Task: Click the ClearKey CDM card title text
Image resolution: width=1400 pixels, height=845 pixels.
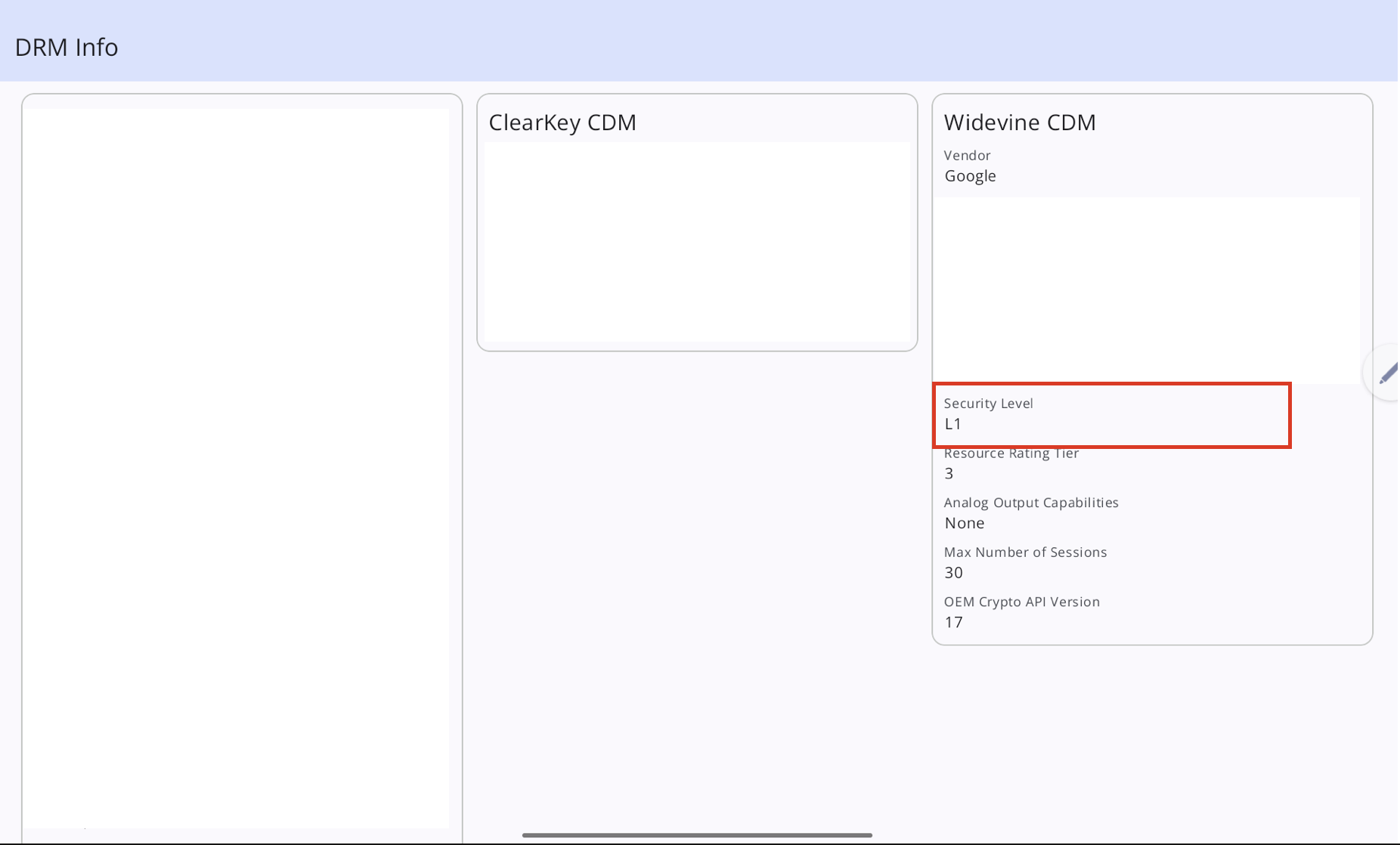Action: click(562, 122)
